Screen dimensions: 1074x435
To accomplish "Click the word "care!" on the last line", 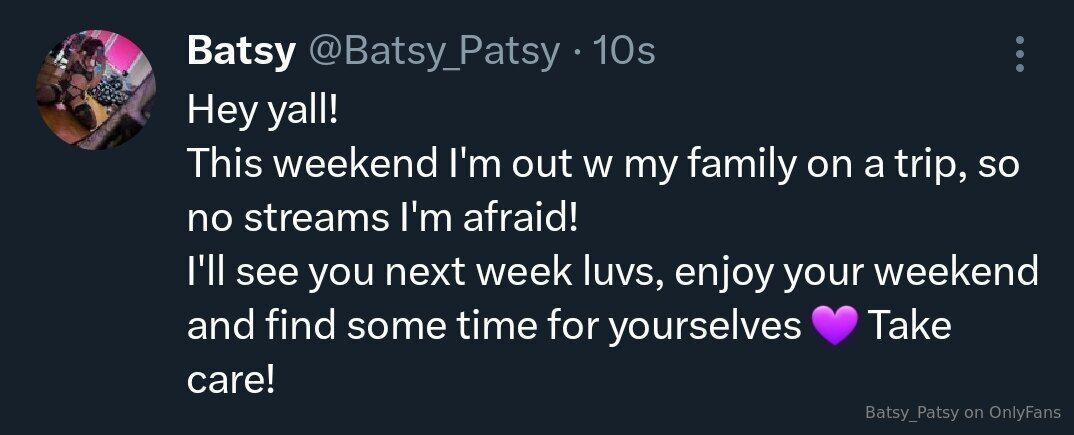I will pyautogui.click(x=230, y=381).
